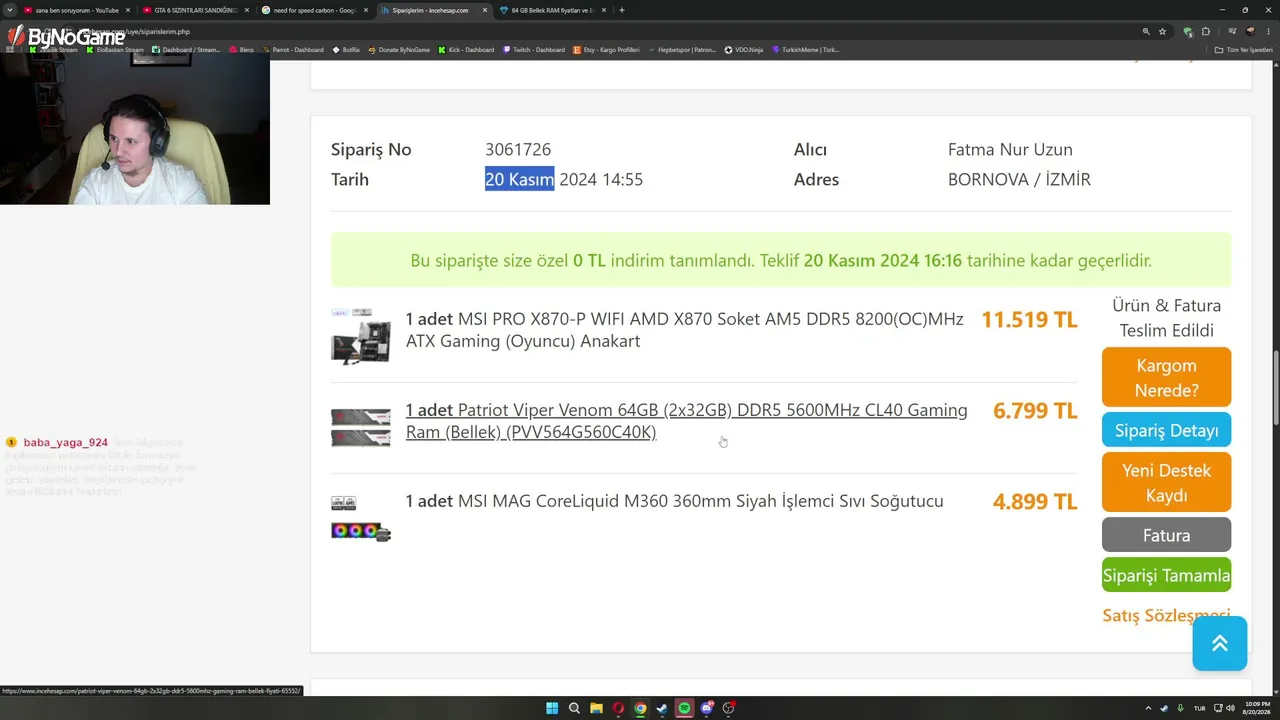Bookmark this page with the star icon

1162,32
